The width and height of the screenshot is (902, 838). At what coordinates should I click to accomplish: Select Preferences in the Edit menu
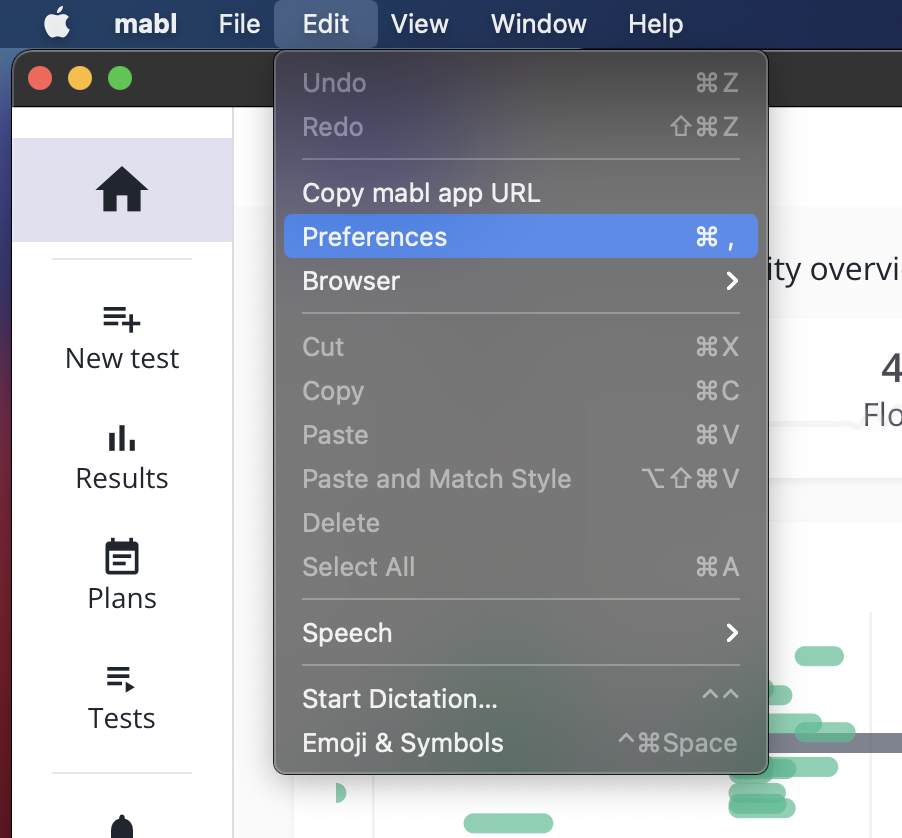521,236
